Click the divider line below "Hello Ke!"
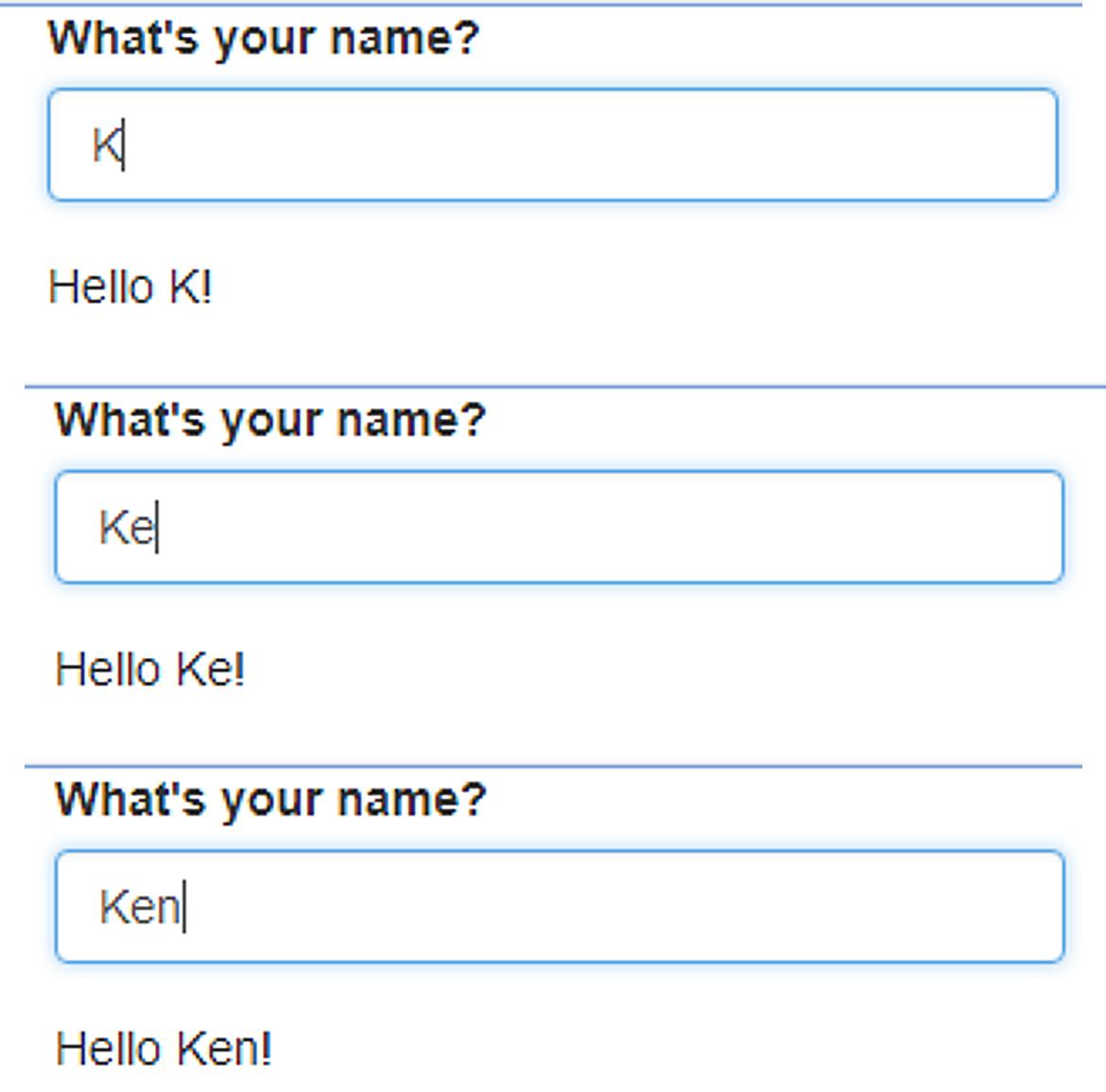The height and width of the screenshot is (1092, 1106). point(553,766)
